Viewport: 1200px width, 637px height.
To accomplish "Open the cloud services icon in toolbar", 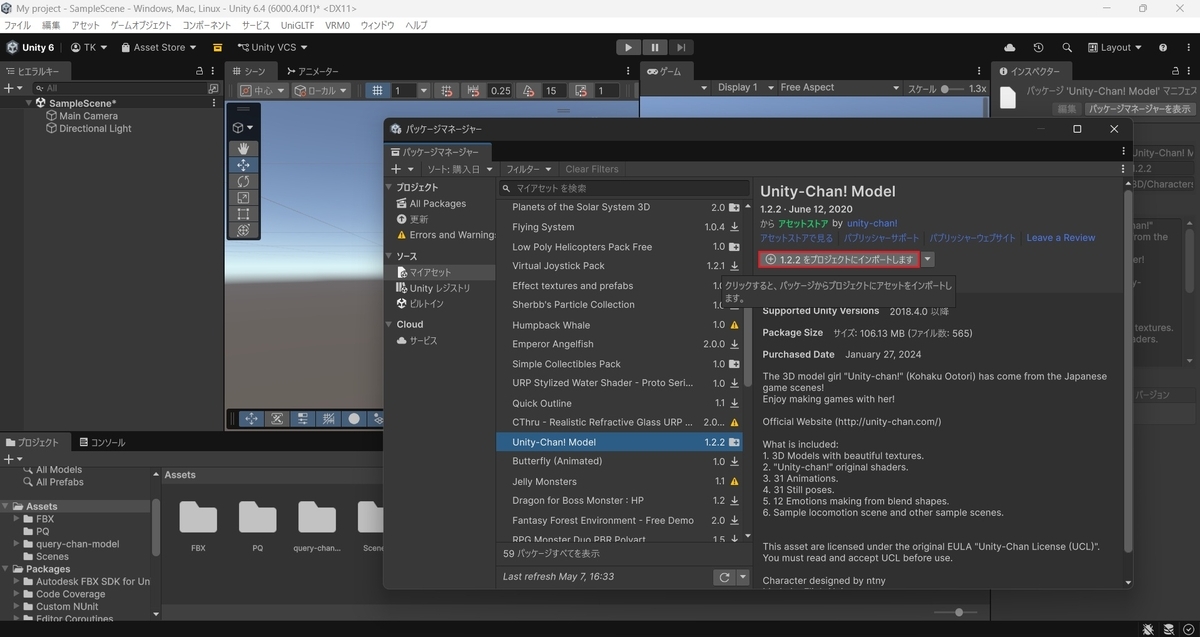I will point(1010,47).
